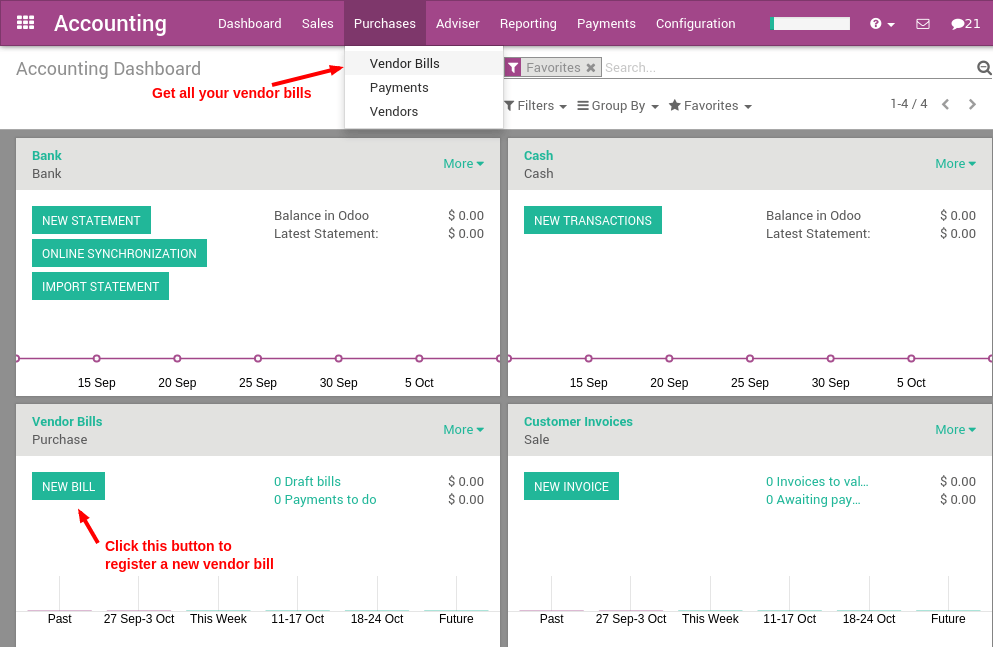This screenshot has height=647, width=993.
Task: Open the Favorites dropdown in search bar
Action: (x=710, y=105)
